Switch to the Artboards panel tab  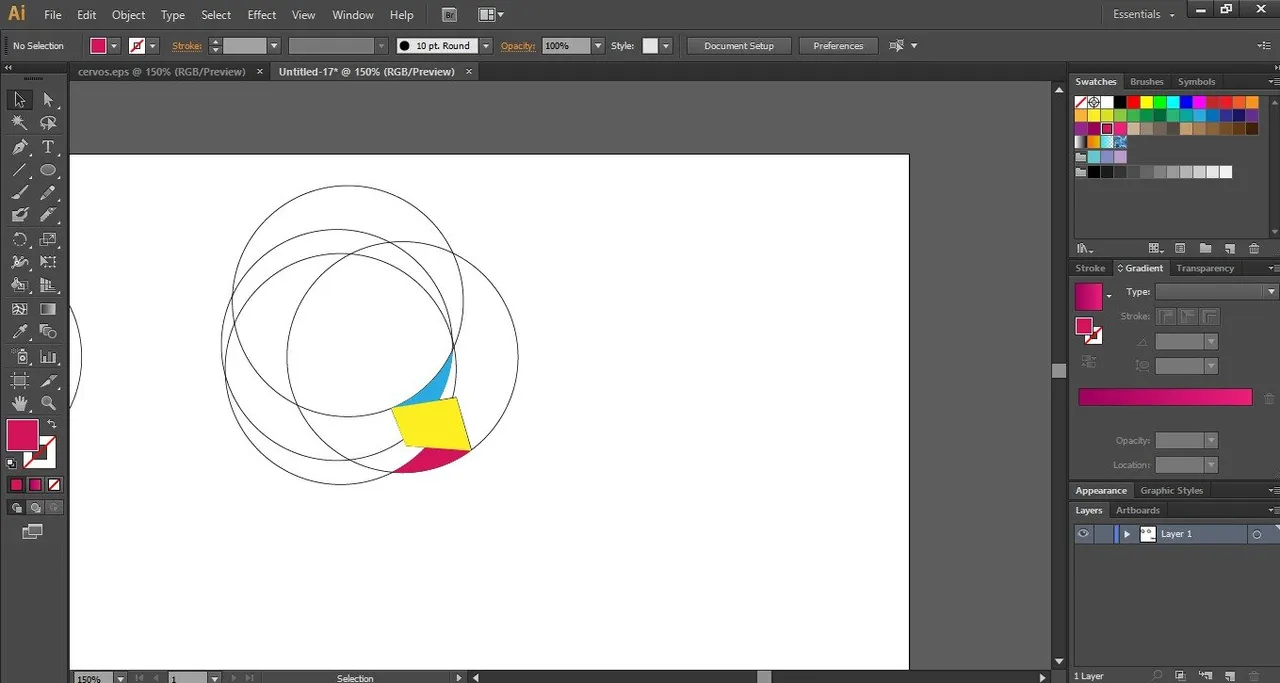(x=1138, y=510)
